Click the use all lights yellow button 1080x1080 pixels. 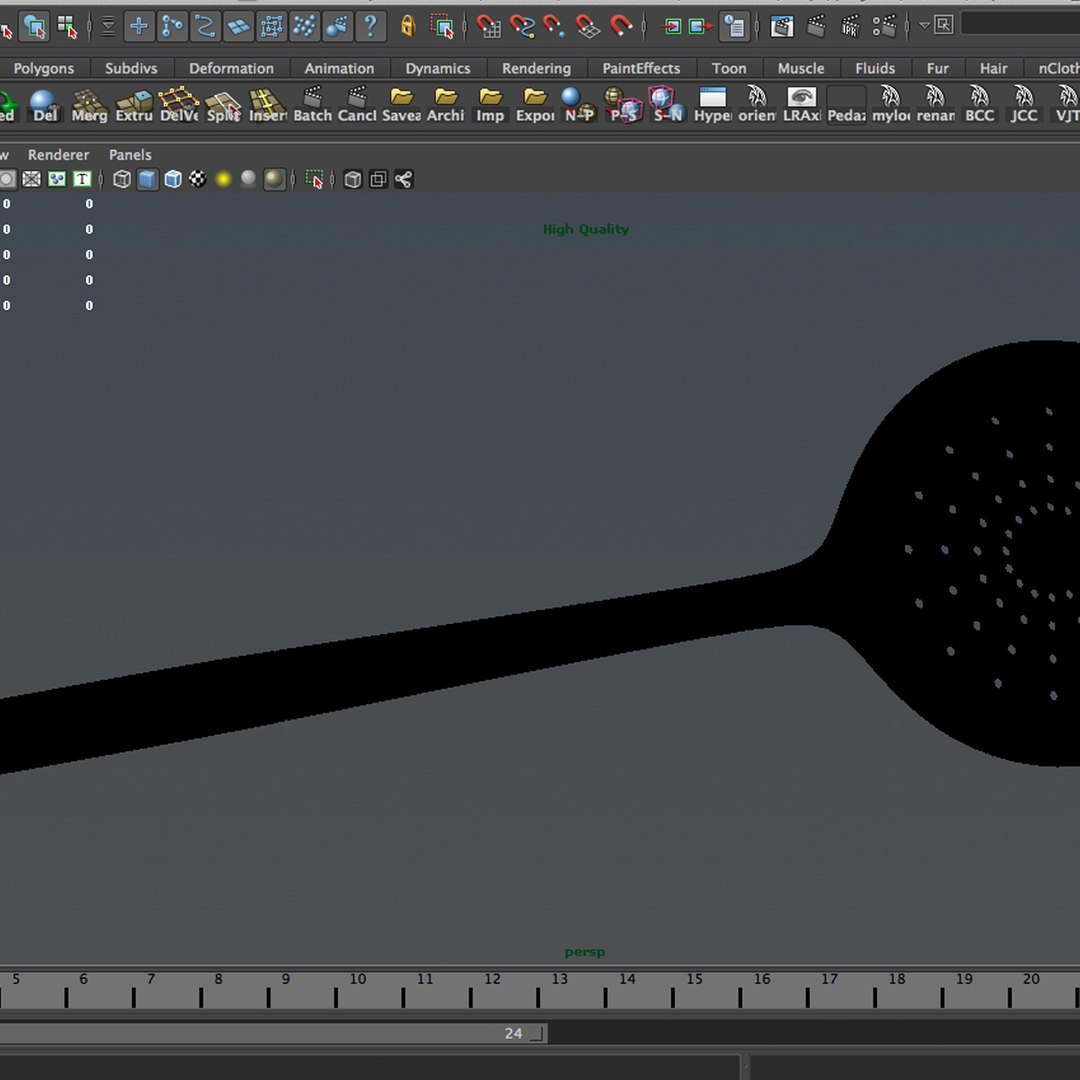click(223, 180)
